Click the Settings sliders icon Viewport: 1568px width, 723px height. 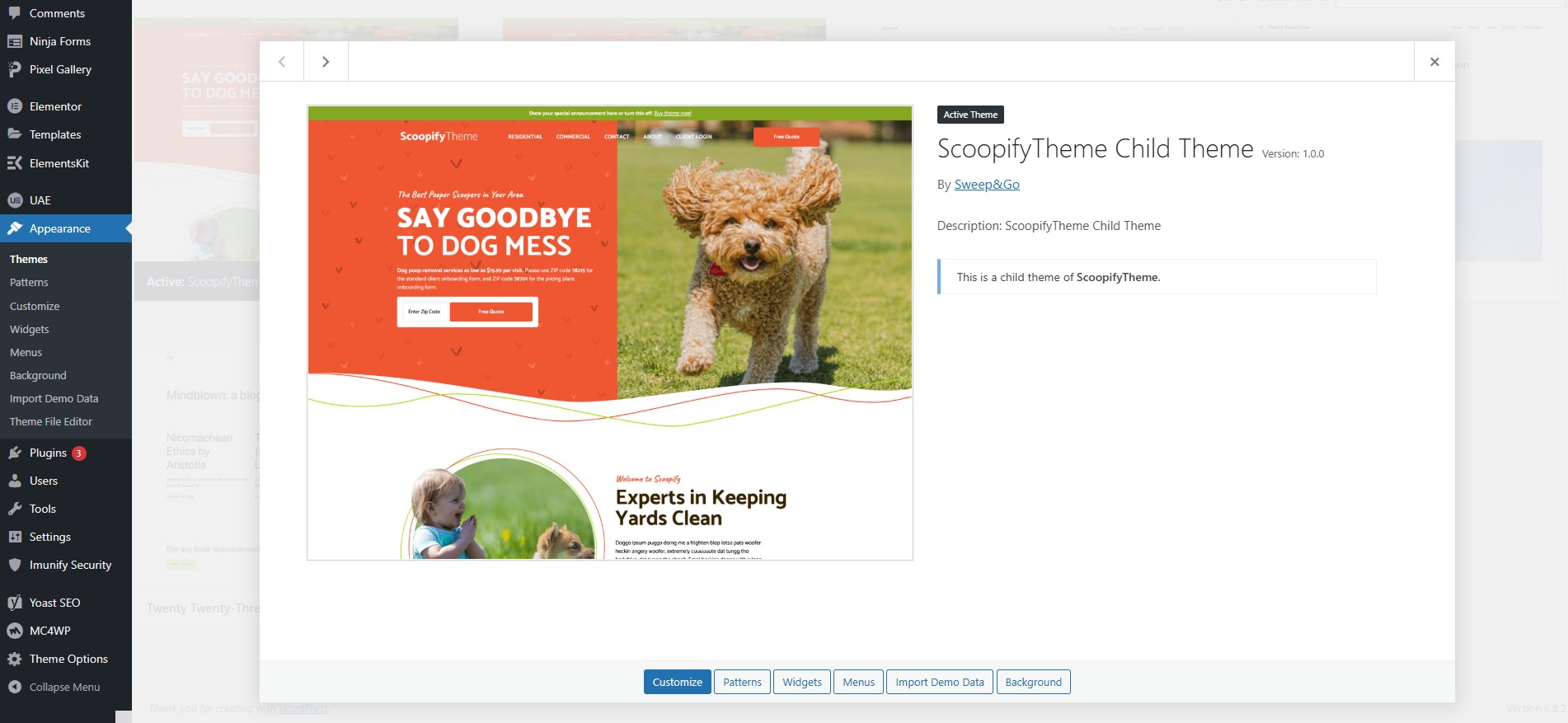15,537
